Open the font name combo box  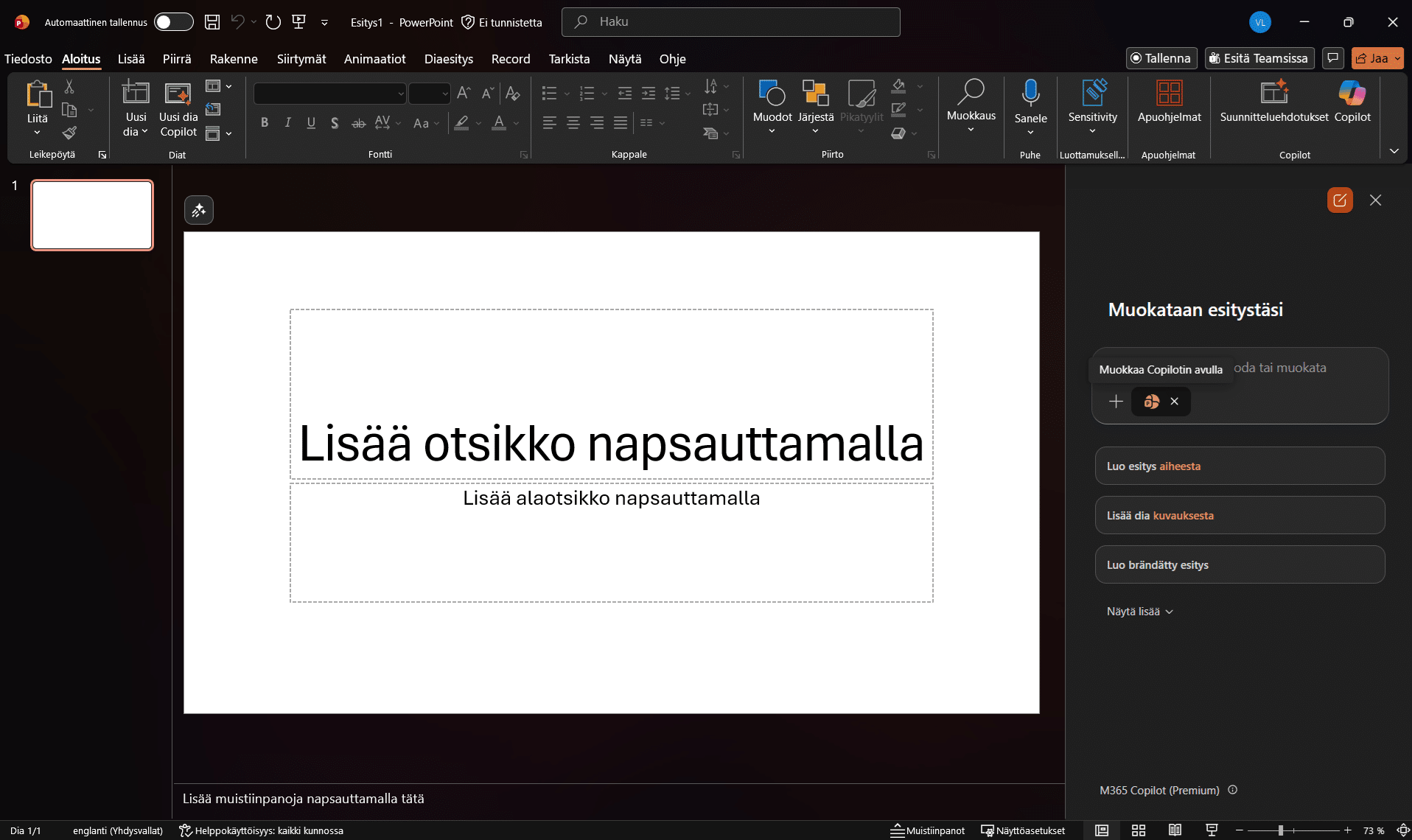pyautogui.click(x=329, y=94)
